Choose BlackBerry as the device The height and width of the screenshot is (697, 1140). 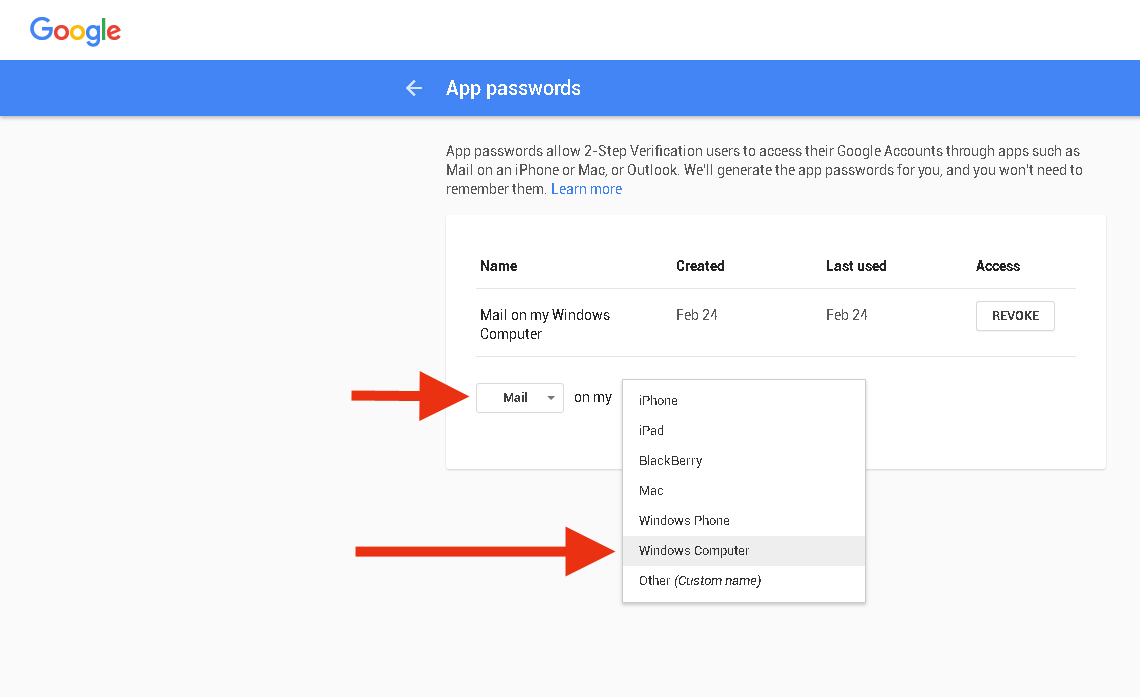[670, 460]
